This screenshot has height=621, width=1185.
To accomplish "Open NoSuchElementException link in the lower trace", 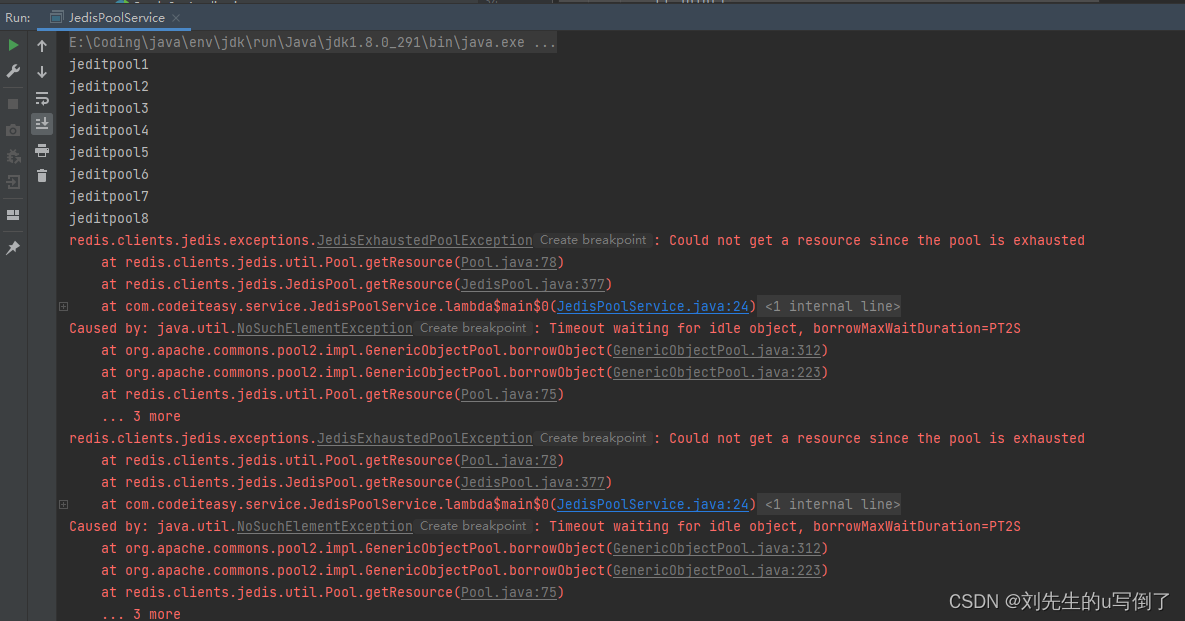I will (325, 526).
